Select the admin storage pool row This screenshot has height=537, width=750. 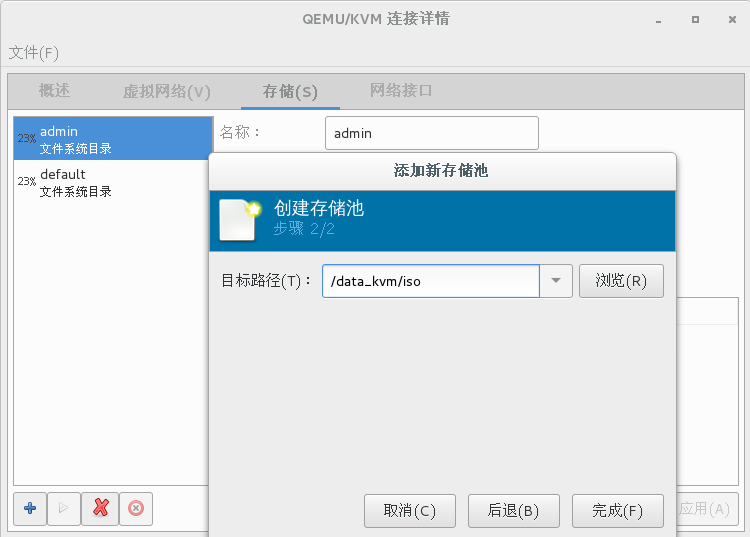(113, 139)
